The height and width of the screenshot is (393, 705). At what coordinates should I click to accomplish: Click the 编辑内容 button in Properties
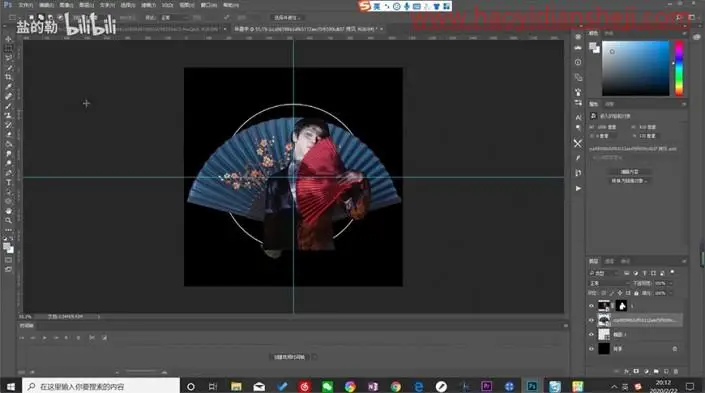[629, 172]
